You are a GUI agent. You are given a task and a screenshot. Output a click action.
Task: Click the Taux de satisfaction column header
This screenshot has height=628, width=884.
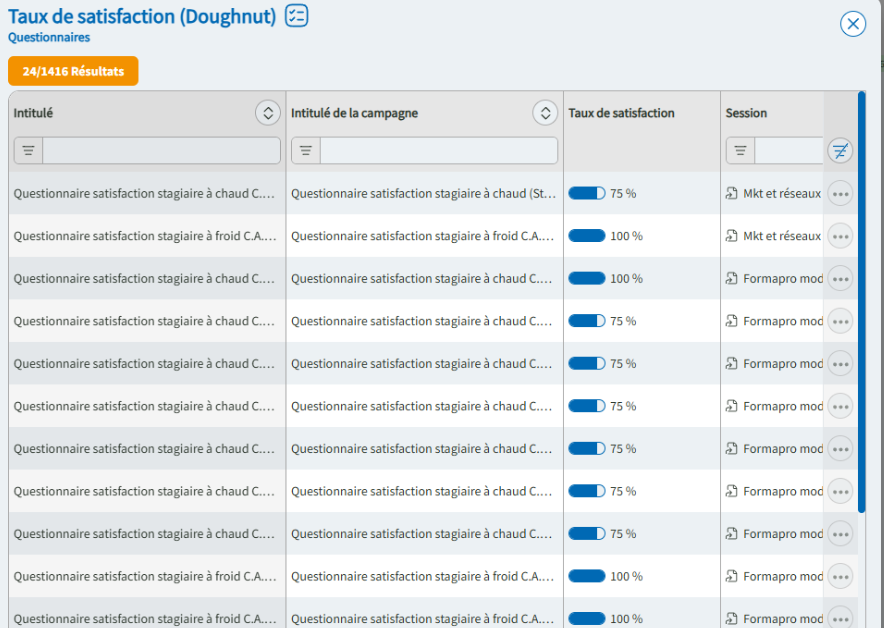[x=621, y=113]
